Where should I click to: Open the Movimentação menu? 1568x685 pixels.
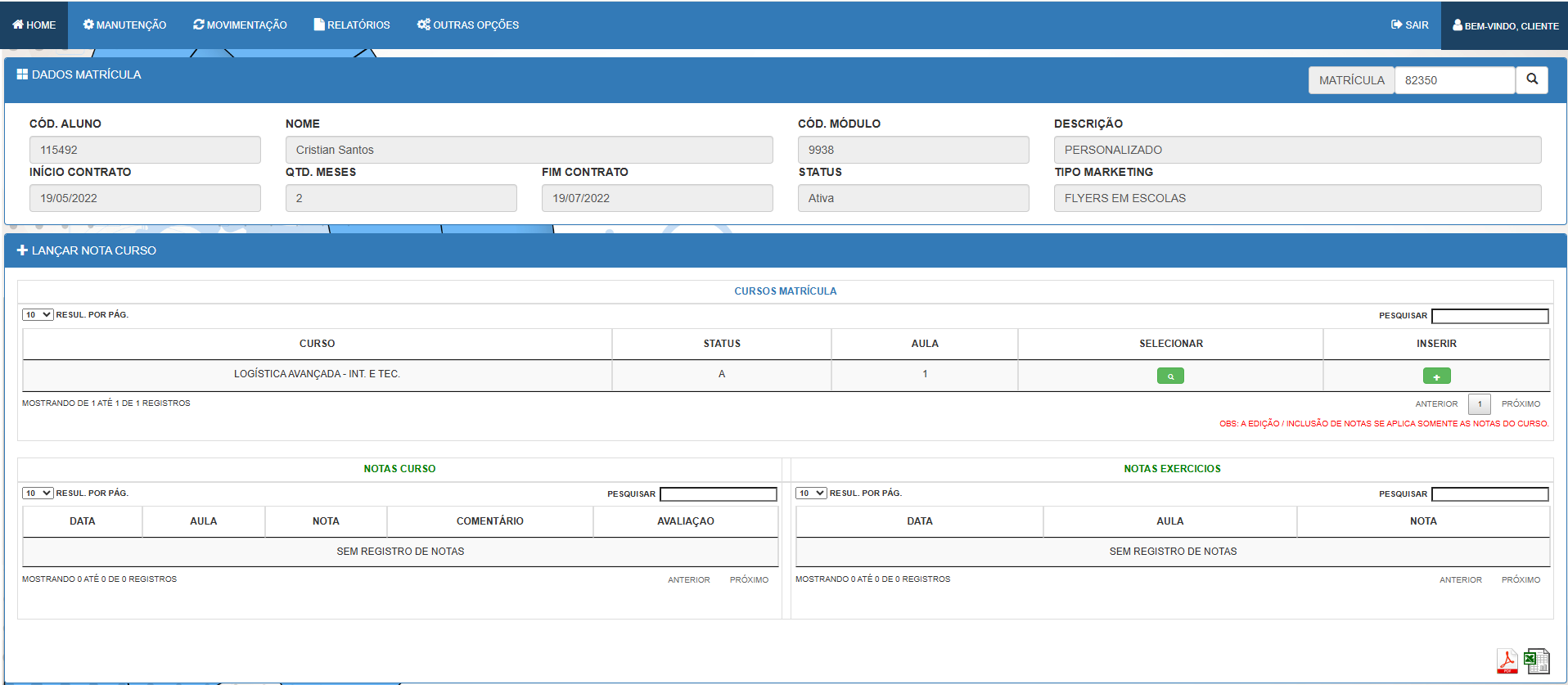click(x=240, y=25)
